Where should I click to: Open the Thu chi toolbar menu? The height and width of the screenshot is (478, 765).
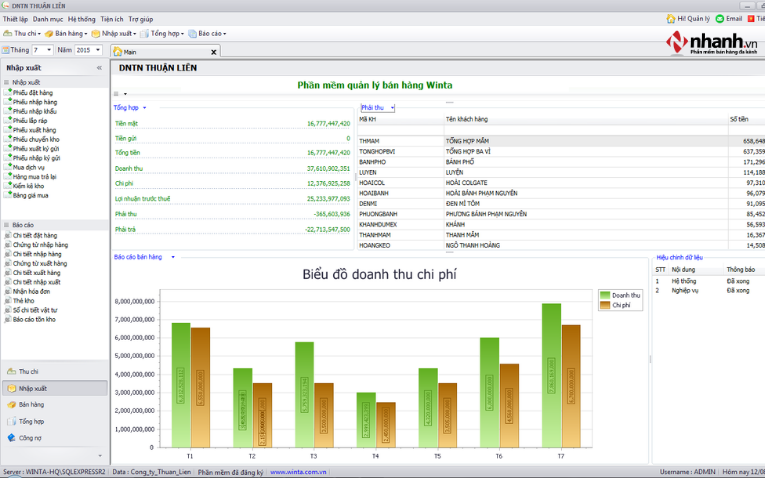coord(22,34)
